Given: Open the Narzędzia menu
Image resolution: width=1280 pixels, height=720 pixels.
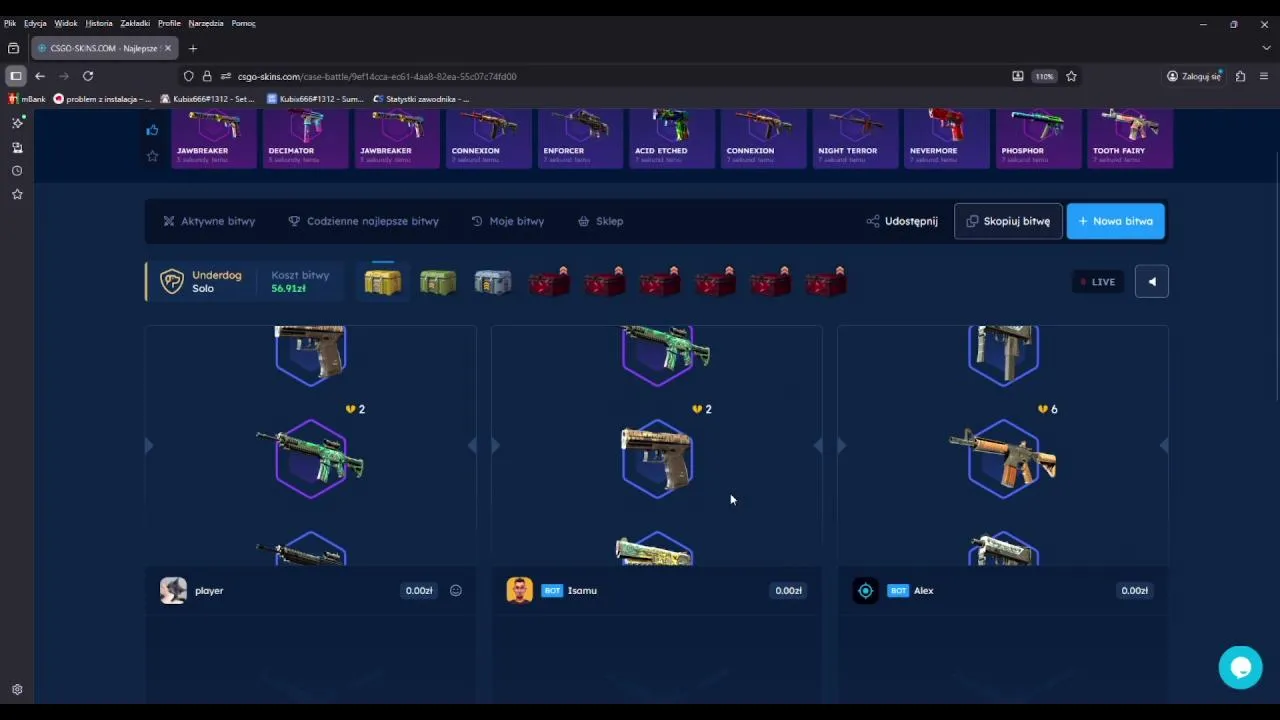Looking at the screenshot, I should point(206,23).
